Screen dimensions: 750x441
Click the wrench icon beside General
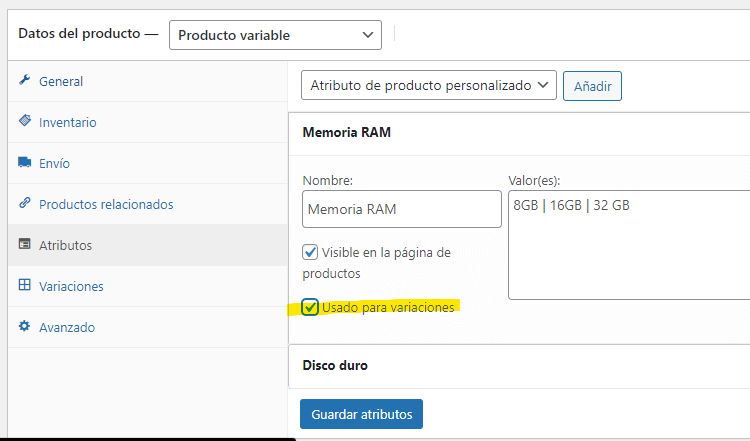24,79
